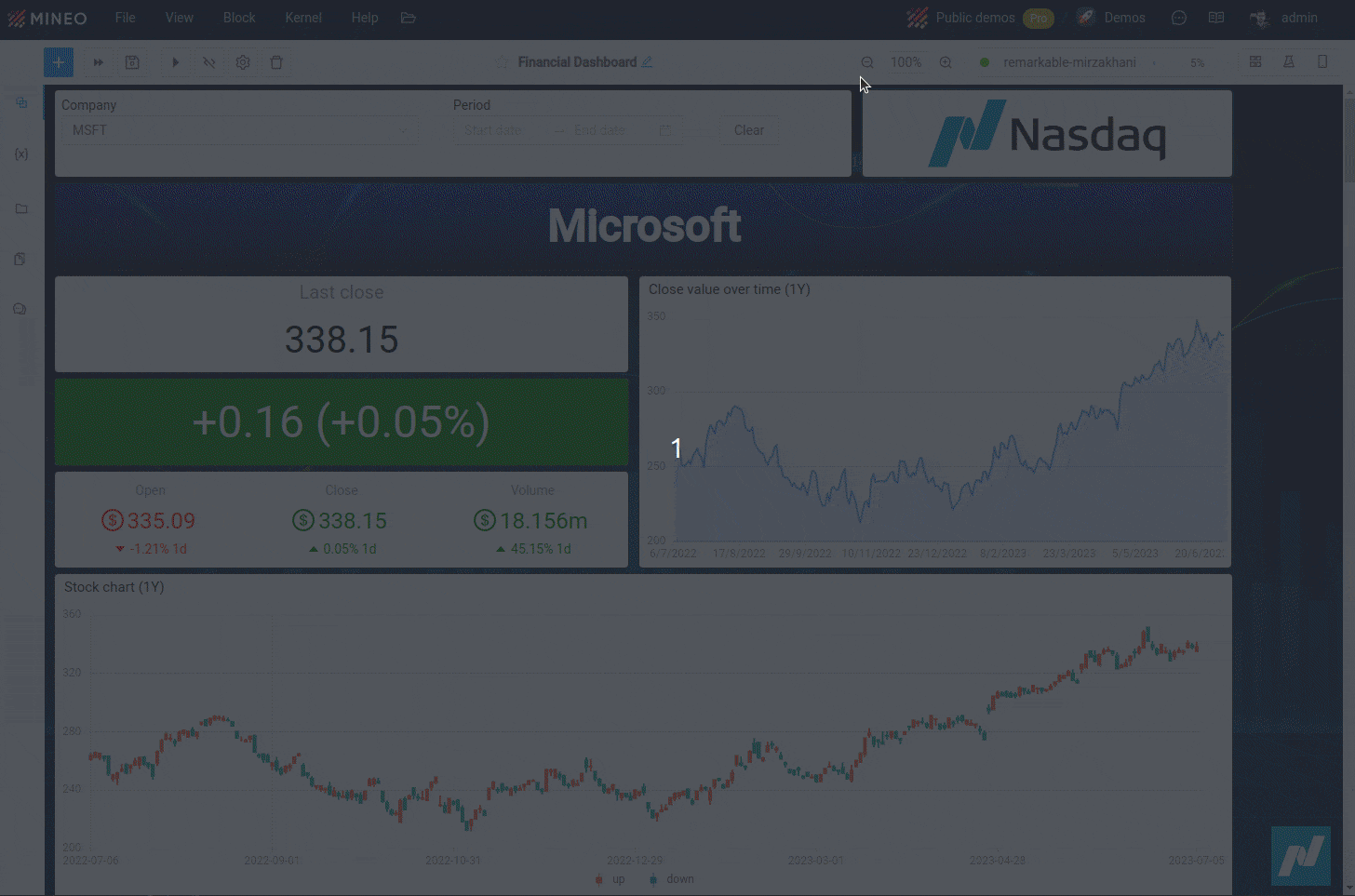Toggle the 'up' series in the chart legend
Screen dimensions: 1355x896
click(610, 879)
